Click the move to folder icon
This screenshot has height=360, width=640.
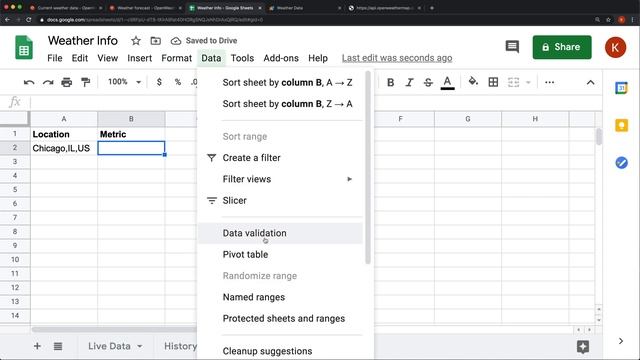pos(156,41)
